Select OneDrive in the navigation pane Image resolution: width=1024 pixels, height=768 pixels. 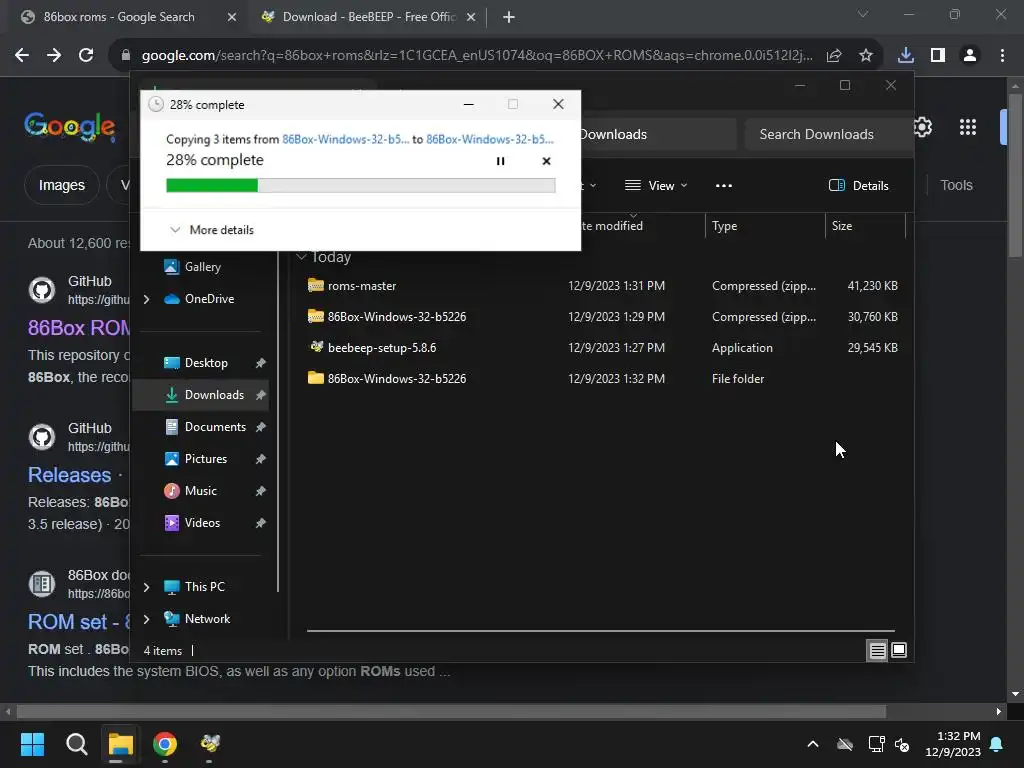209,298
